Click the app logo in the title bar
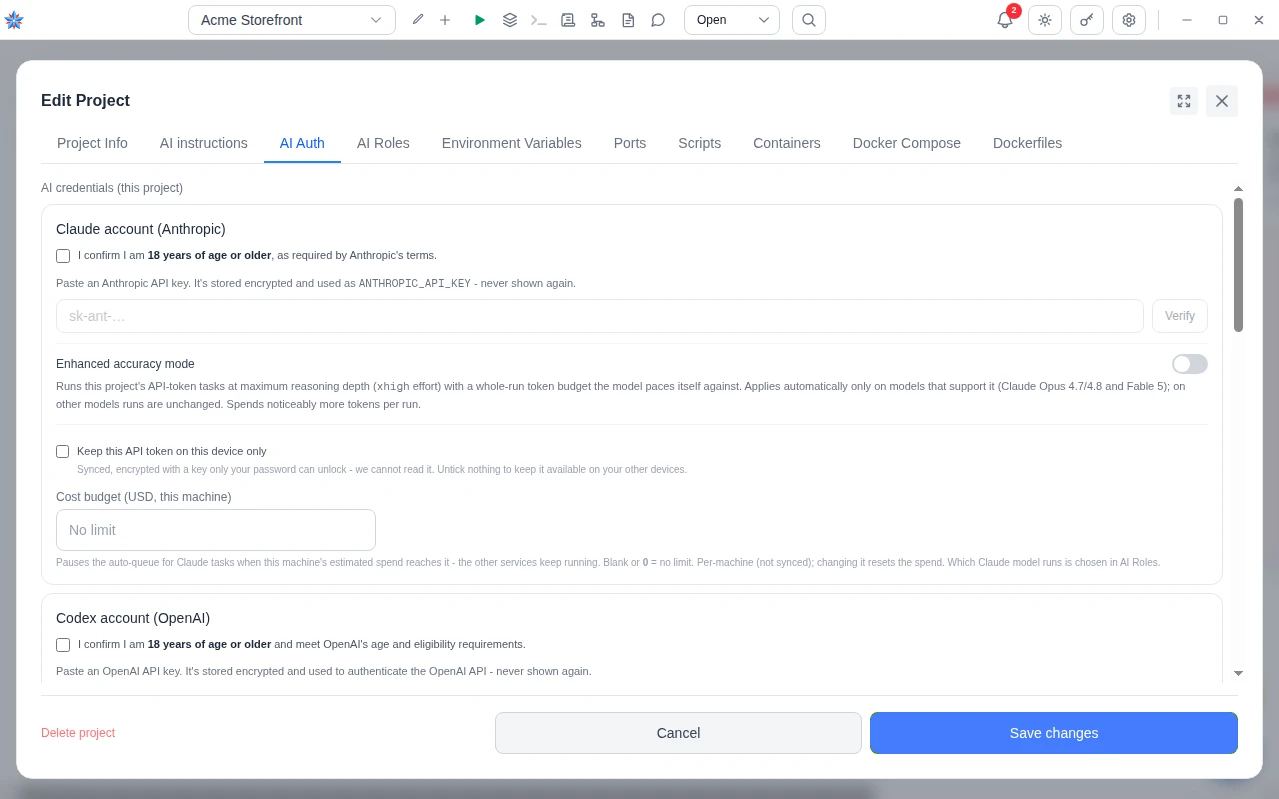 (14, 20)
